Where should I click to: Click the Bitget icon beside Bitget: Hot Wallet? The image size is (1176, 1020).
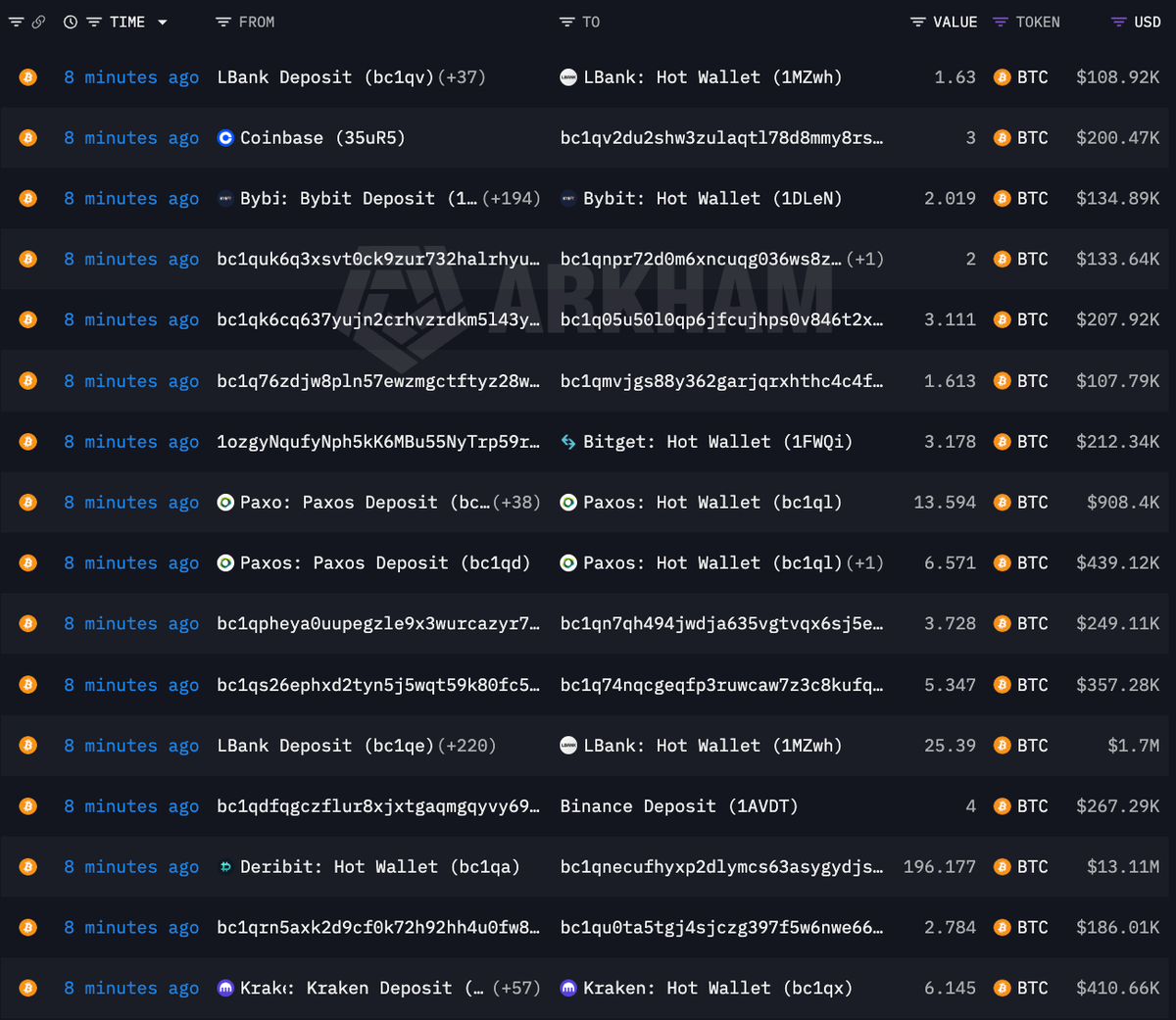(568, 441)
